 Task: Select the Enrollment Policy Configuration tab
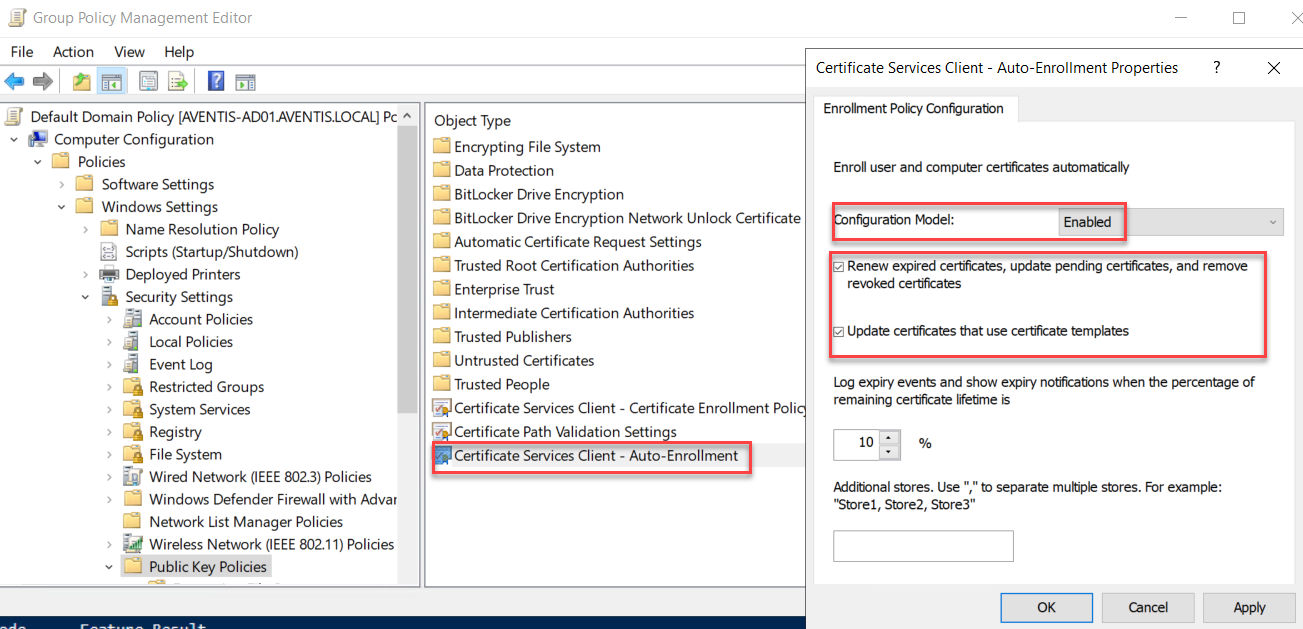913,108
